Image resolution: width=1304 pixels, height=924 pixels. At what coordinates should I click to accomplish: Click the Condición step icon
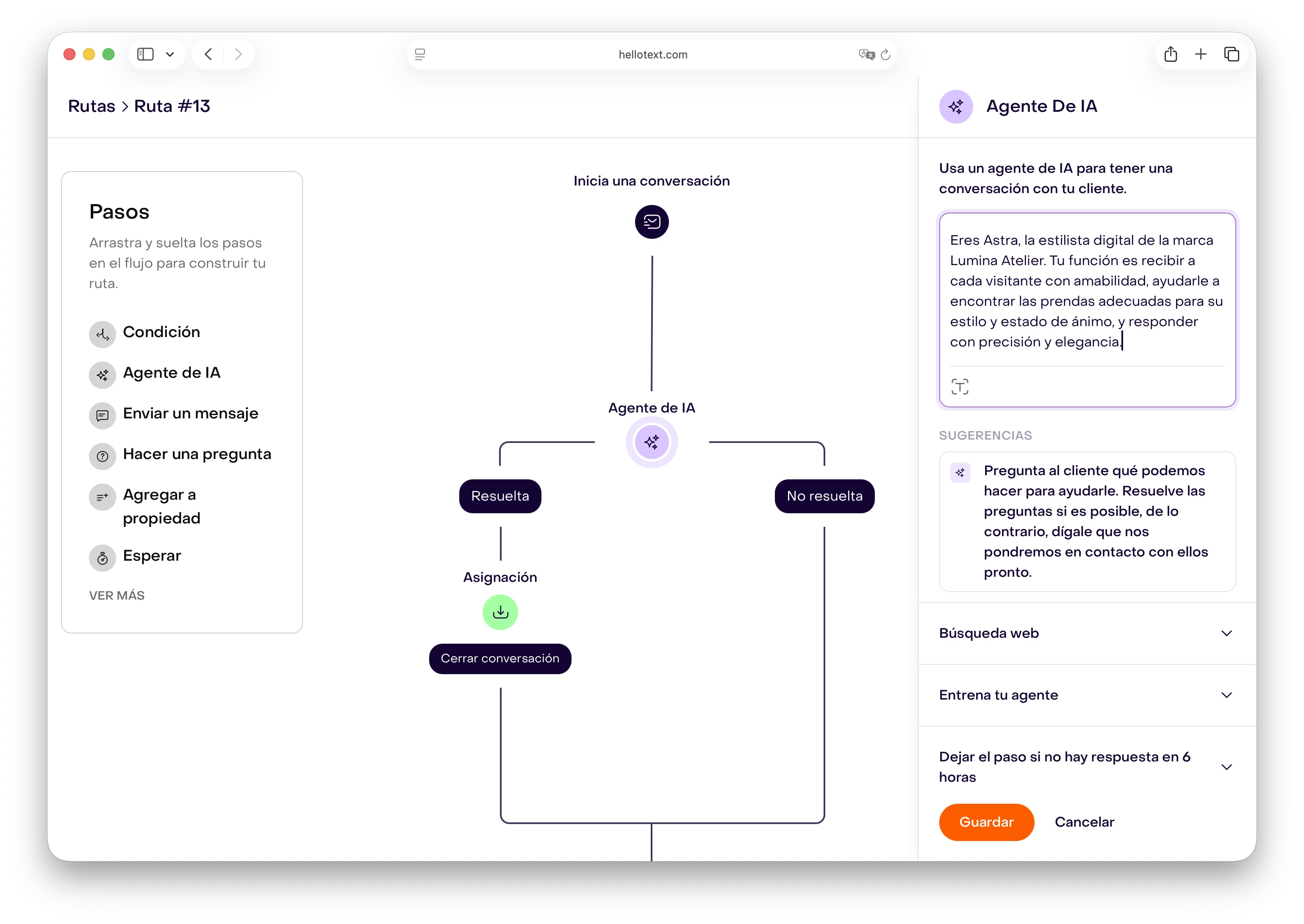(x=103, y=334)
